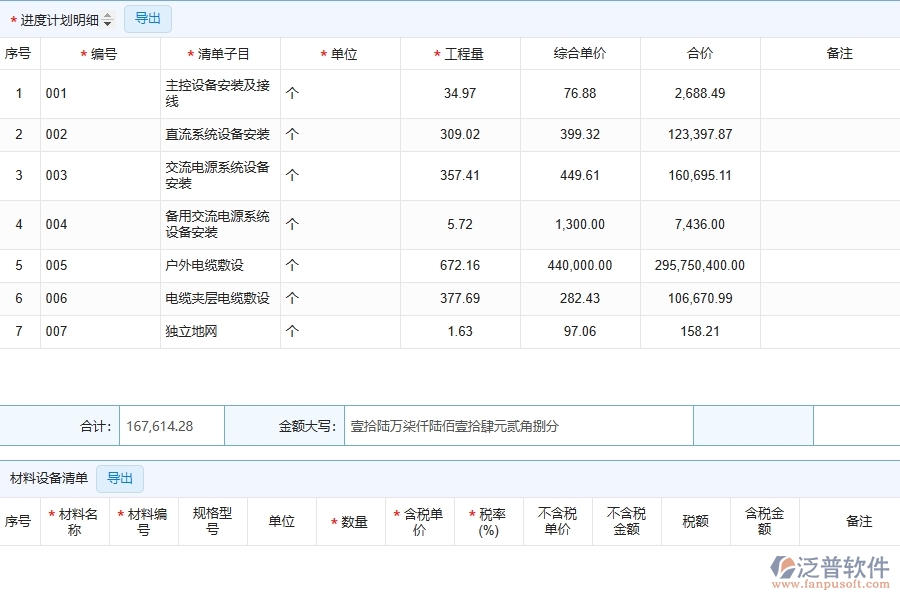Click the up sort arrow next to 进度计划明细

click(x=109, y=14)
